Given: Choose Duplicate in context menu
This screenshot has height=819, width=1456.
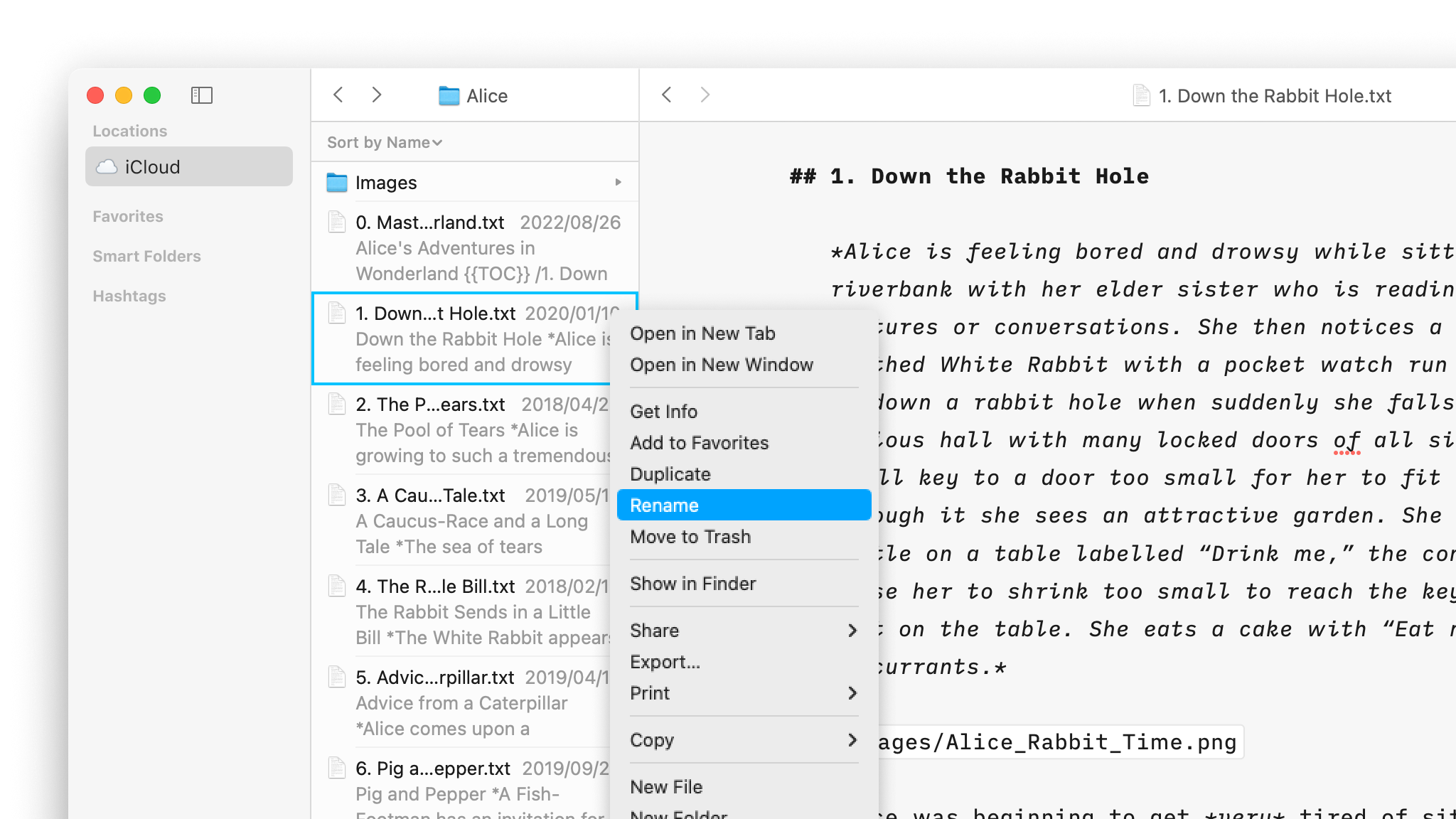Looking at the screenshot, I should tap(744, 474).
